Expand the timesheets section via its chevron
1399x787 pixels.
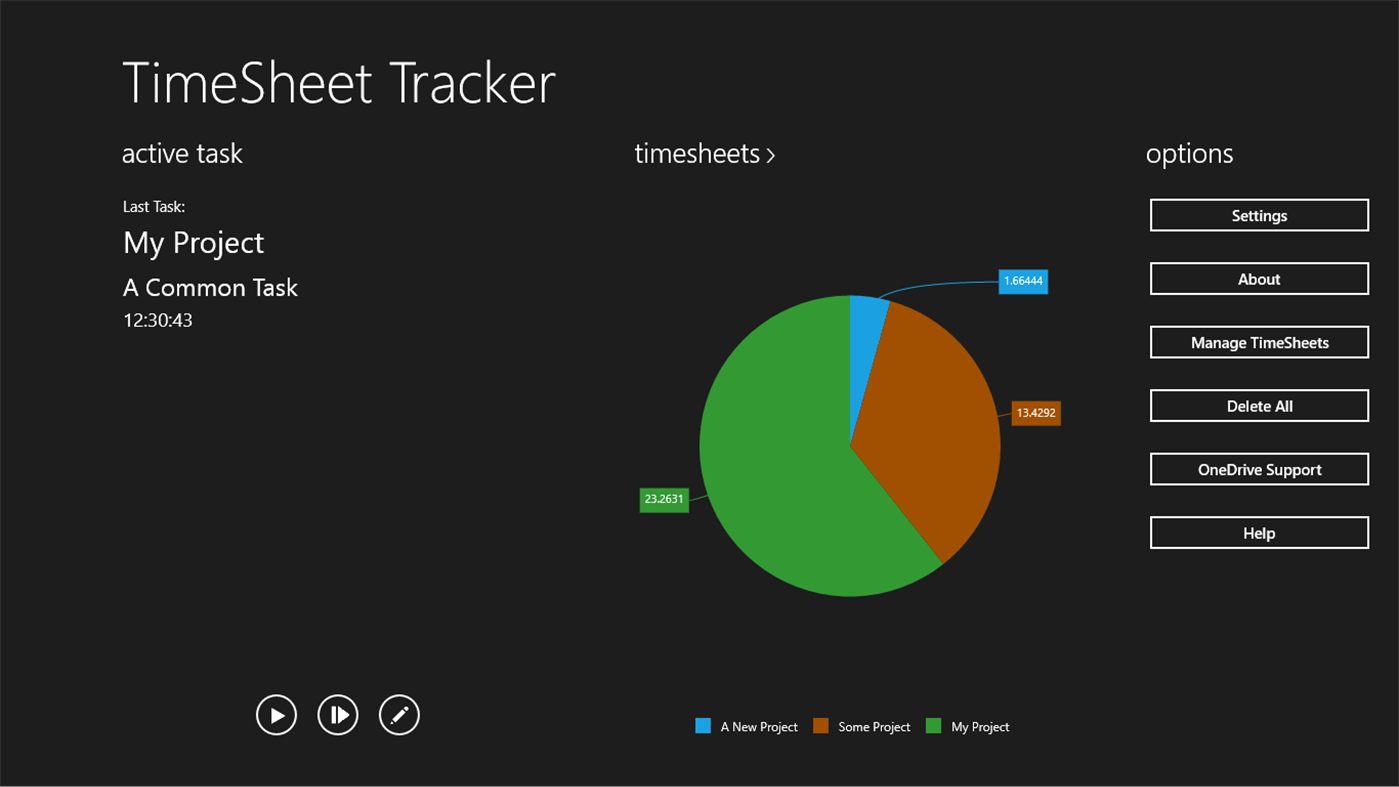pyautogui.click(x=771, y=155)
